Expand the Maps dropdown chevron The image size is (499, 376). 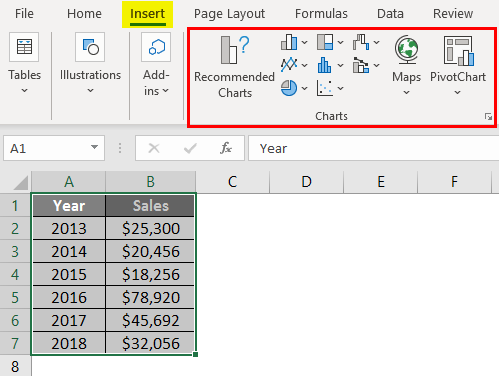(406, 92)
